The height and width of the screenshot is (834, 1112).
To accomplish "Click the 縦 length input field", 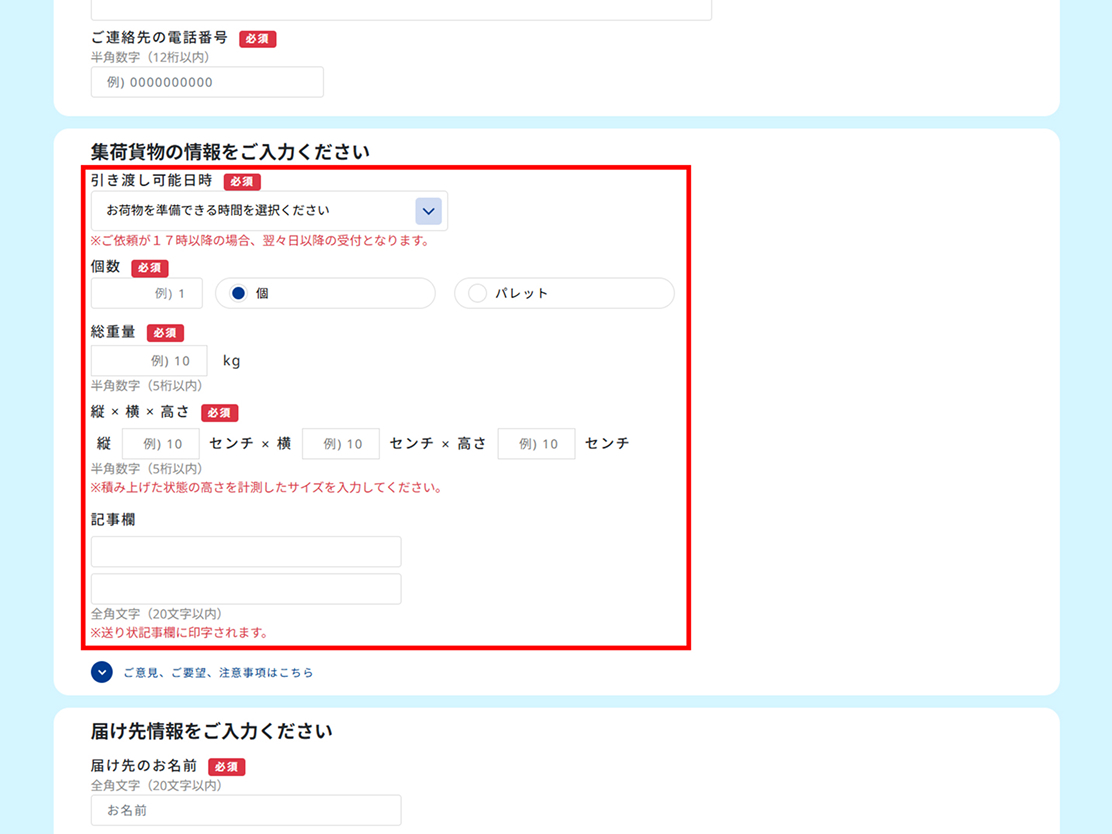I will [x=161, y=444].
